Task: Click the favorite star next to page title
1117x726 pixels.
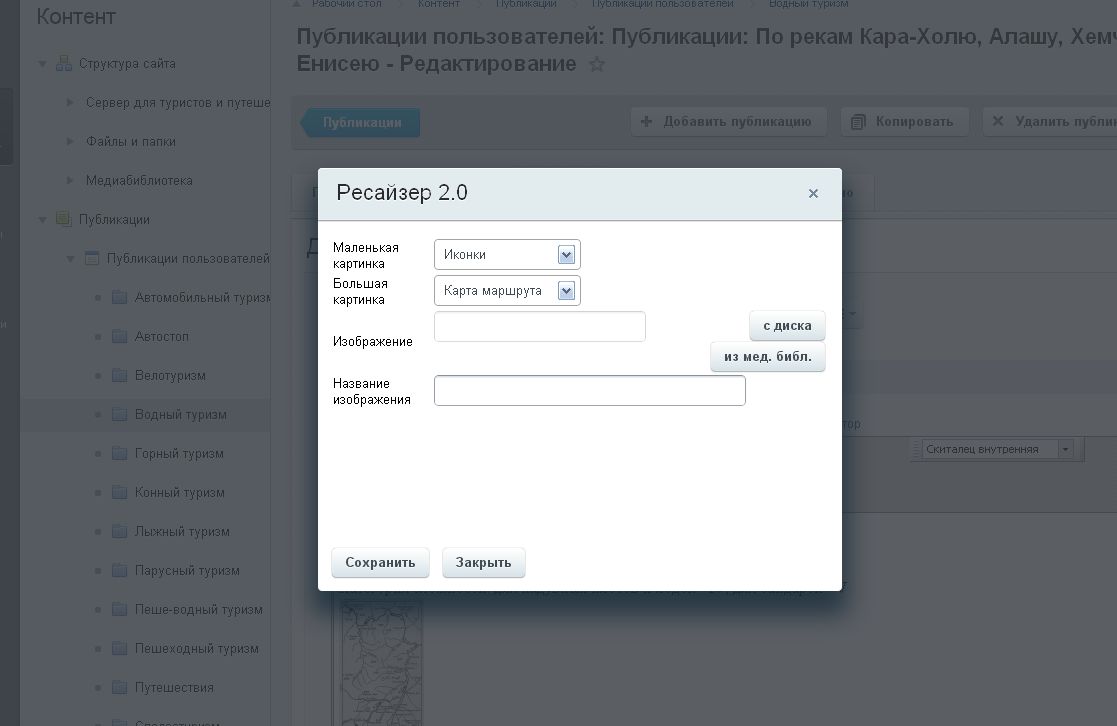Action: (x=597, y=65)
